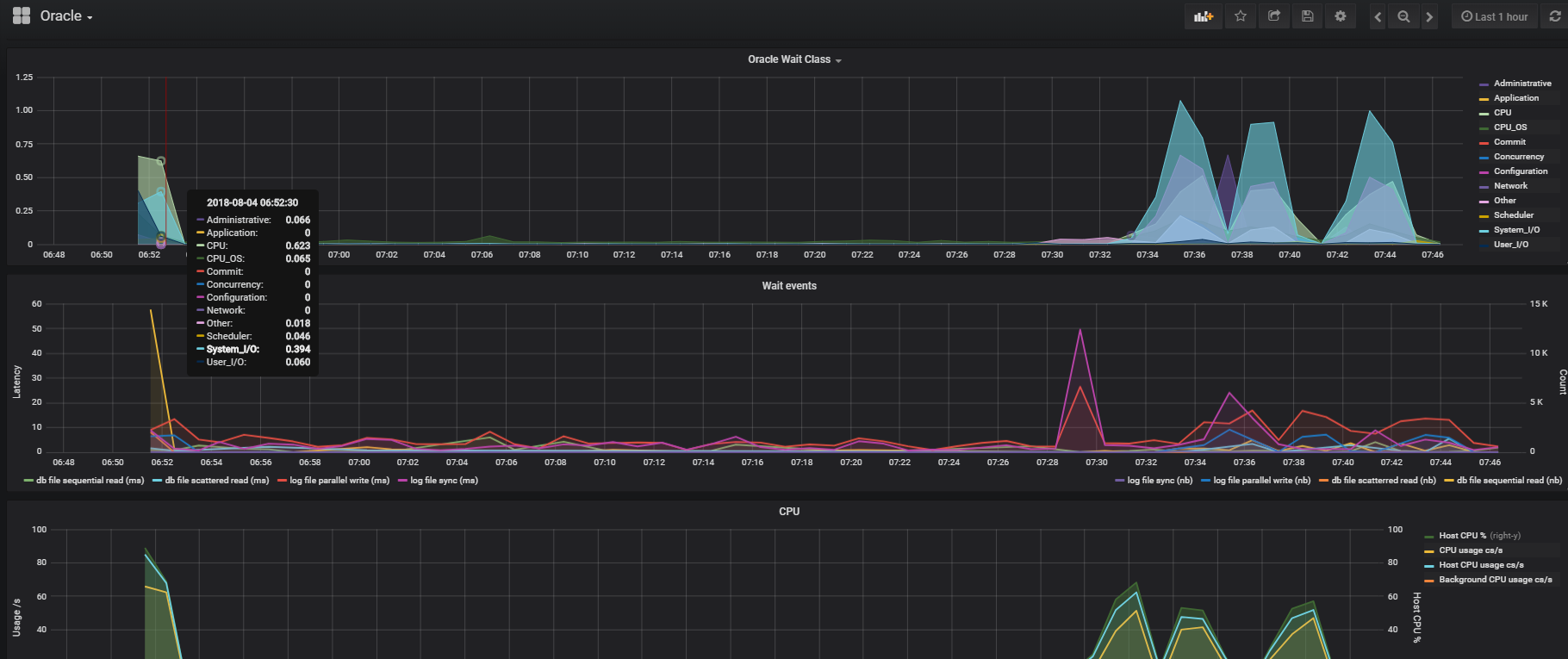Toggle CPU_OS series in legend
This screenshot has height=659, width=1568.
(x=1510, y=127)
